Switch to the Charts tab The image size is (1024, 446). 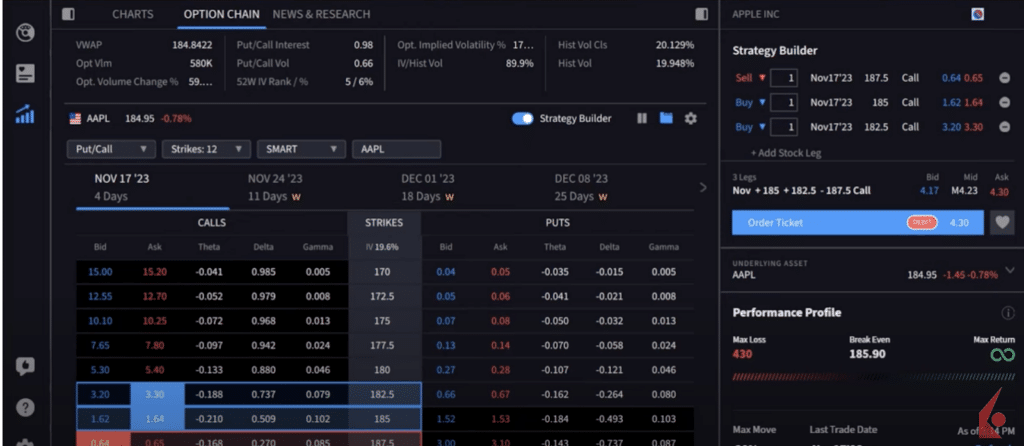(133, 14)
